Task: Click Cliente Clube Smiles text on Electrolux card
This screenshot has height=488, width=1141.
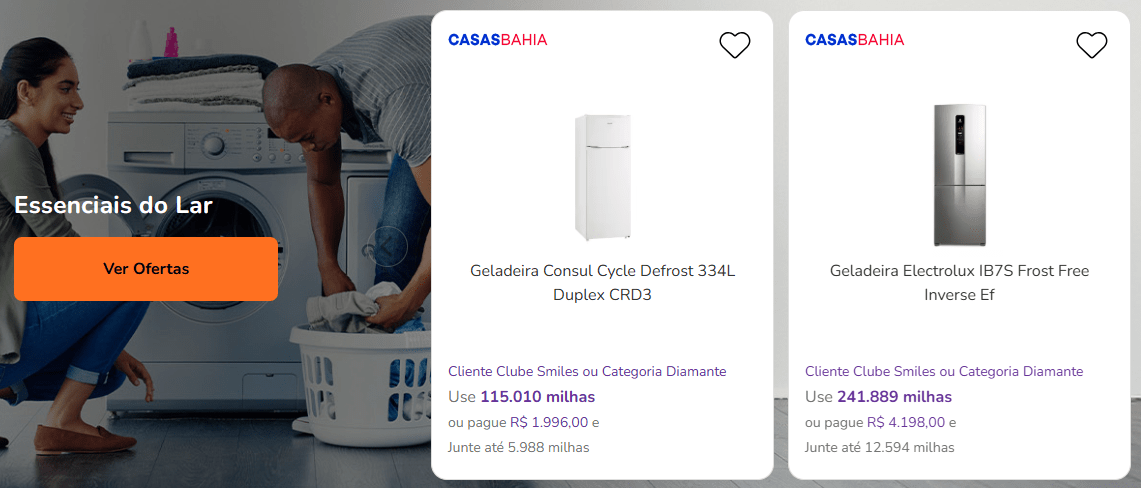Action: pos(944,372)
